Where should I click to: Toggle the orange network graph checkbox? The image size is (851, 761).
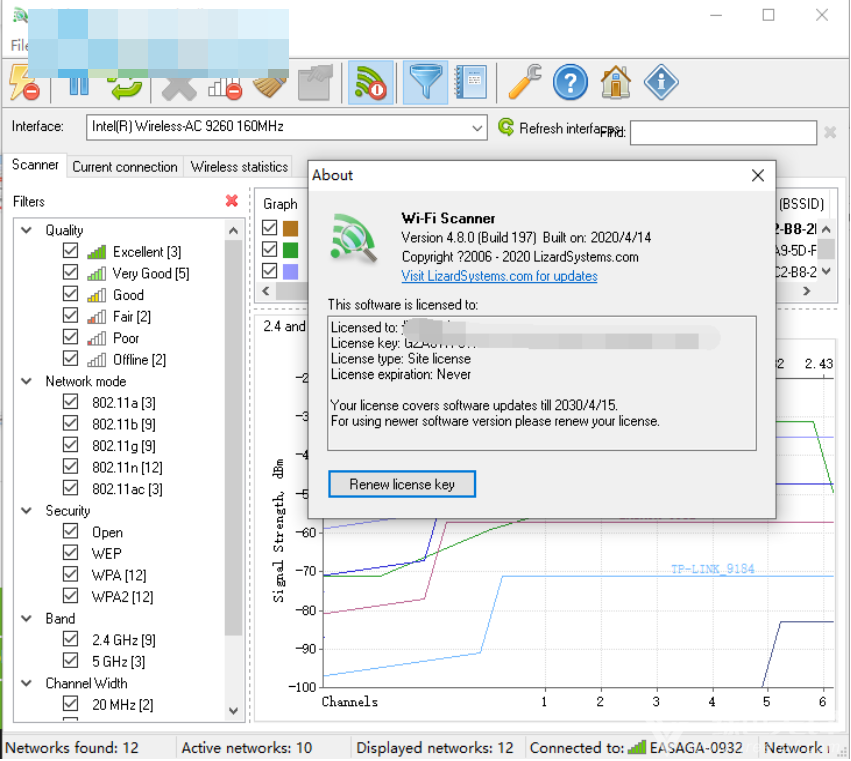pos(270,227)
